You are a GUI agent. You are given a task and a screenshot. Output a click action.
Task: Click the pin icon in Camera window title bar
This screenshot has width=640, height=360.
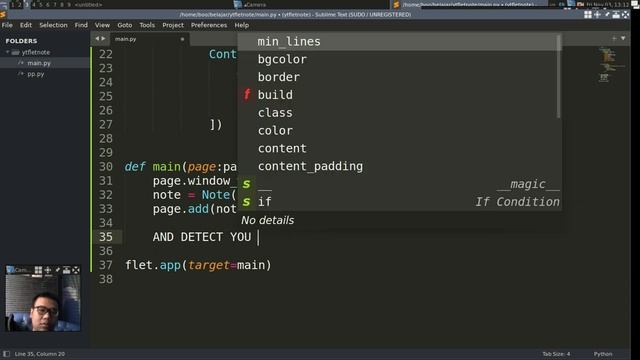[57, 270]
